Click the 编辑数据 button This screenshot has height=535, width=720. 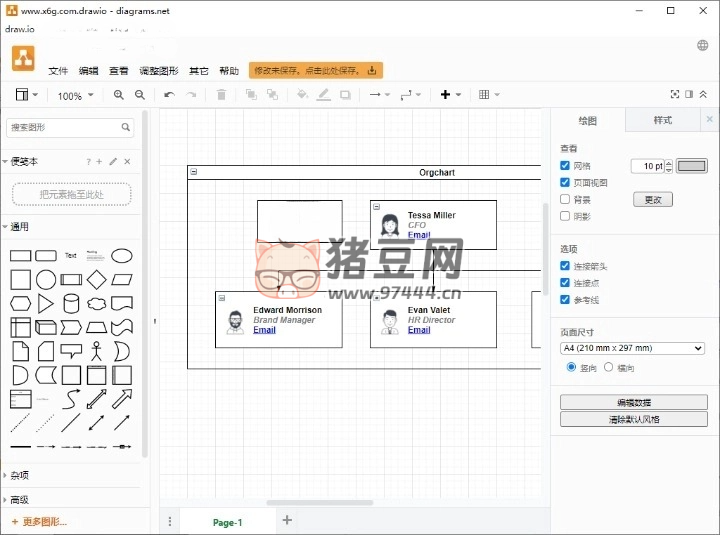(x=633, y=402)
